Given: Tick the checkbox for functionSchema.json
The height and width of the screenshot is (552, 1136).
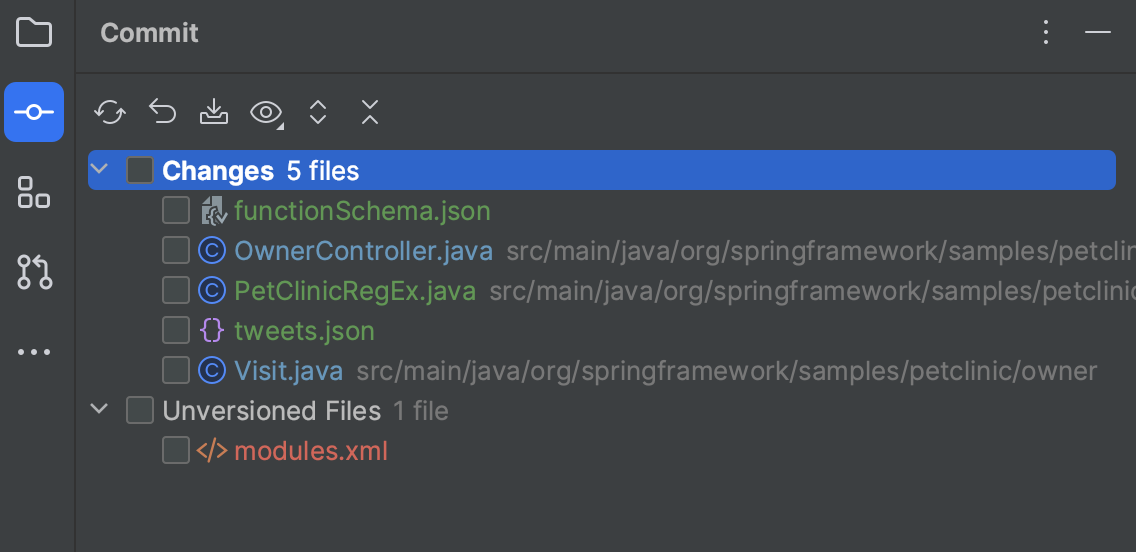Looking at the screenshot, I should click(176, 211).
